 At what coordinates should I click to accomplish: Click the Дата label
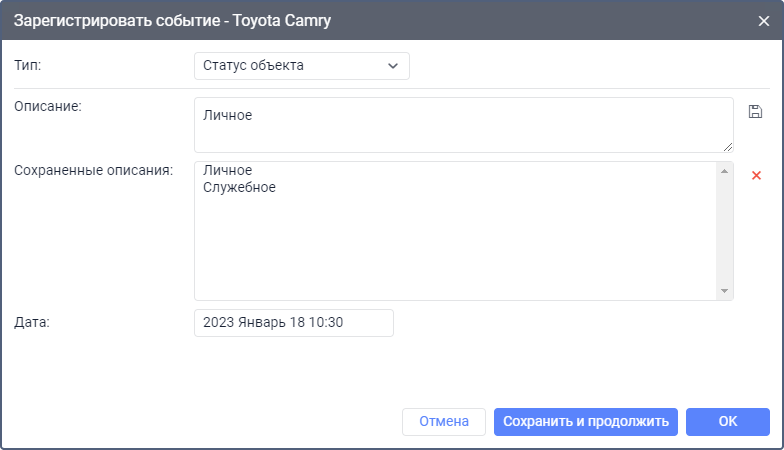pyautogui.click(x=32, y=322)
